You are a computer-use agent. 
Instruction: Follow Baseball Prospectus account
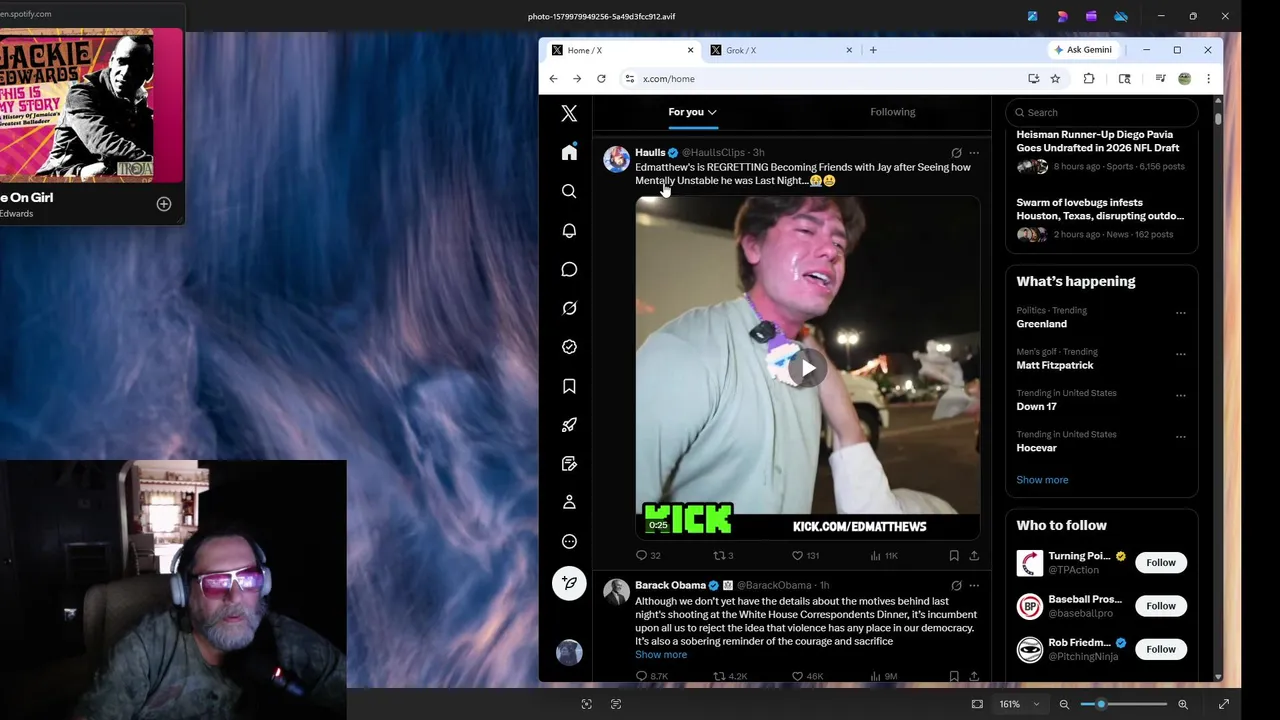coord(1161,606)
